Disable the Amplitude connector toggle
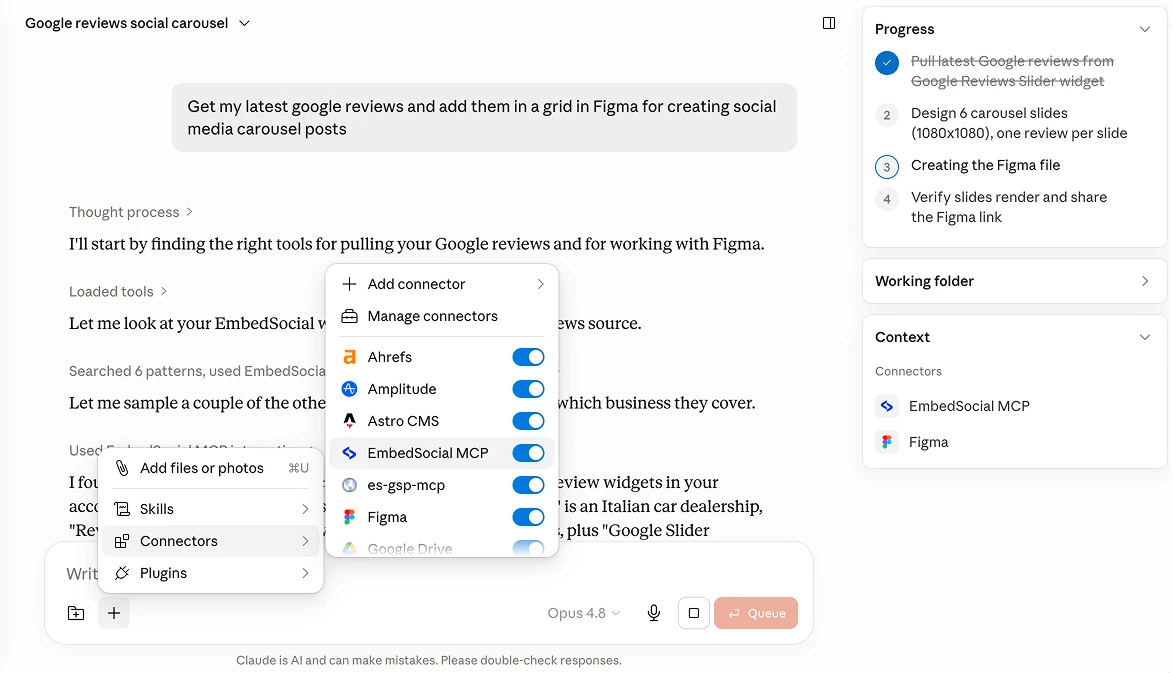The image size is (1173, 673). [x=528, y=389]
